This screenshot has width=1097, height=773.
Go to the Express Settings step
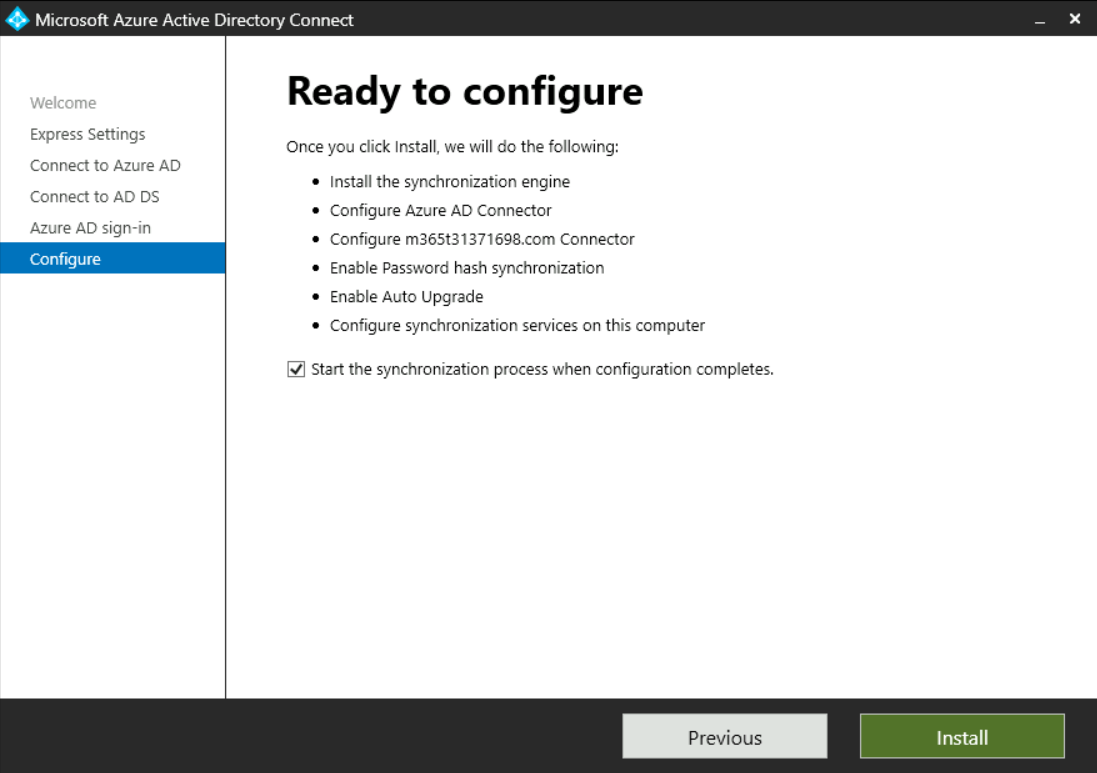[87, 134]
